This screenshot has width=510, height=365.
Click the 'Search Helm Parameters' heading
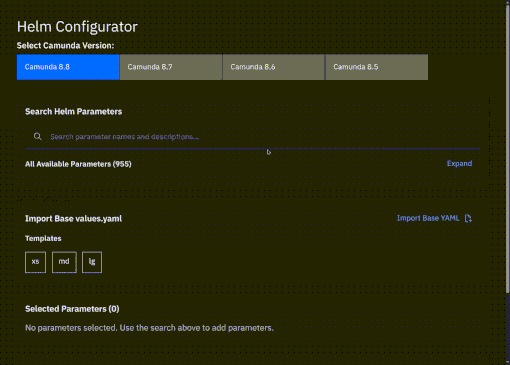pyautogui.click(x=74, y=112)
